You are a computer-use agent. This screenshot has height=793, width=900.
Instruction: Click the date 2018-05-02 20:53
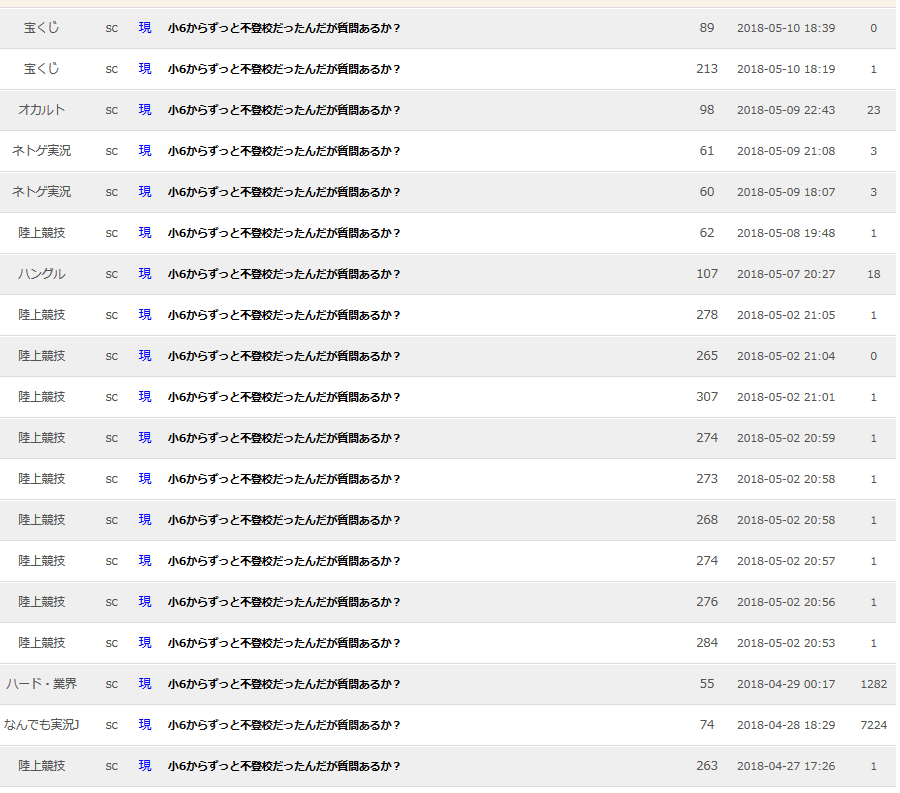tap(786, 643)
